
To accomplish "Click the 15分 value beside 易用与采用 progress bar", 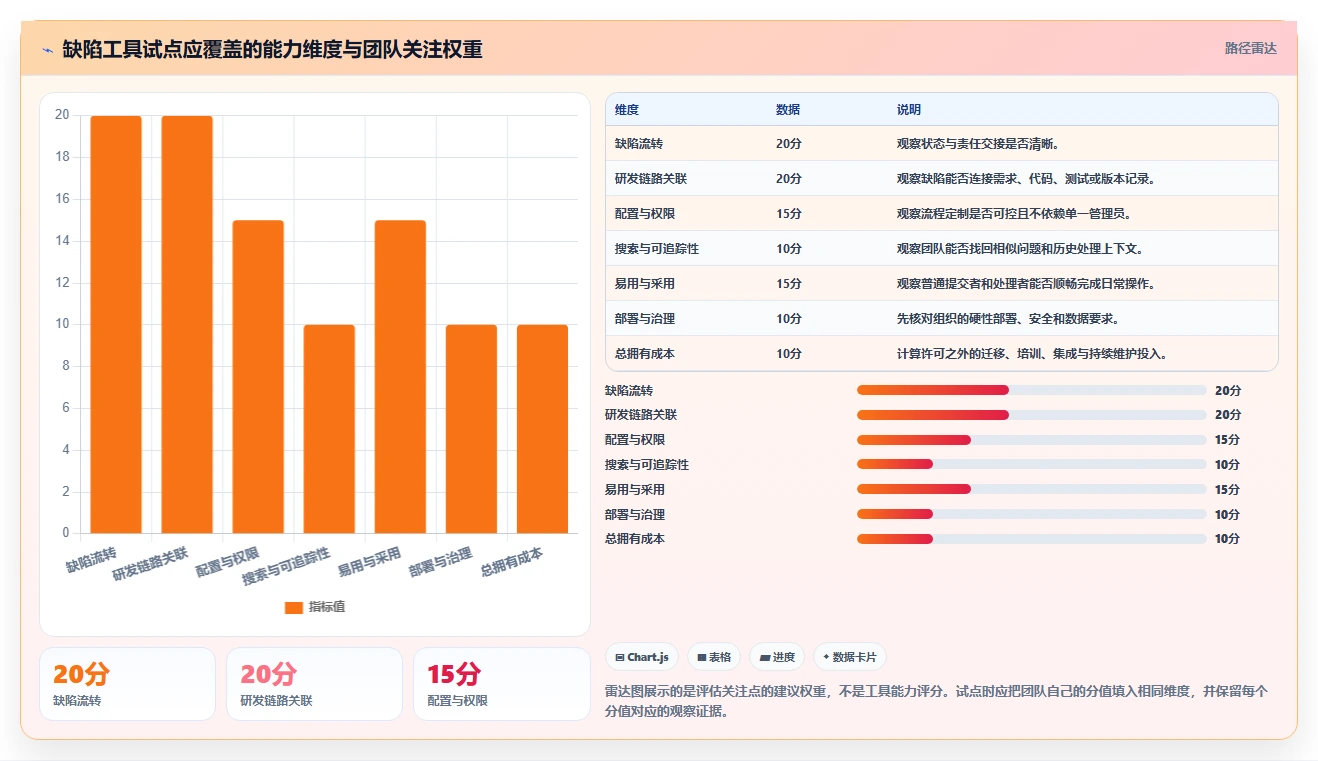I will 1227,489.
